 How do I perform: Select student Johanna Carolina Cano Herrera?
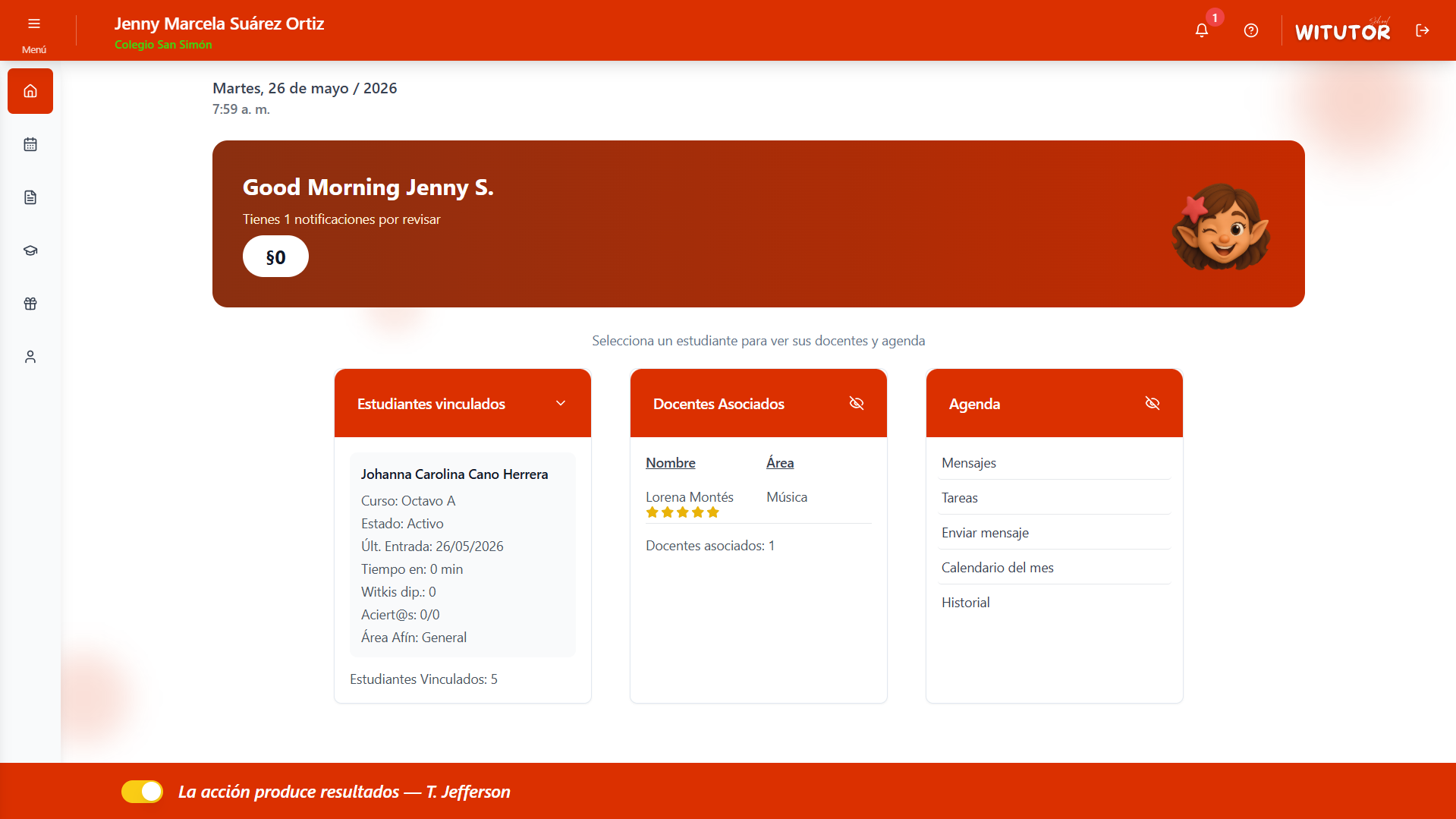(454, 474)
